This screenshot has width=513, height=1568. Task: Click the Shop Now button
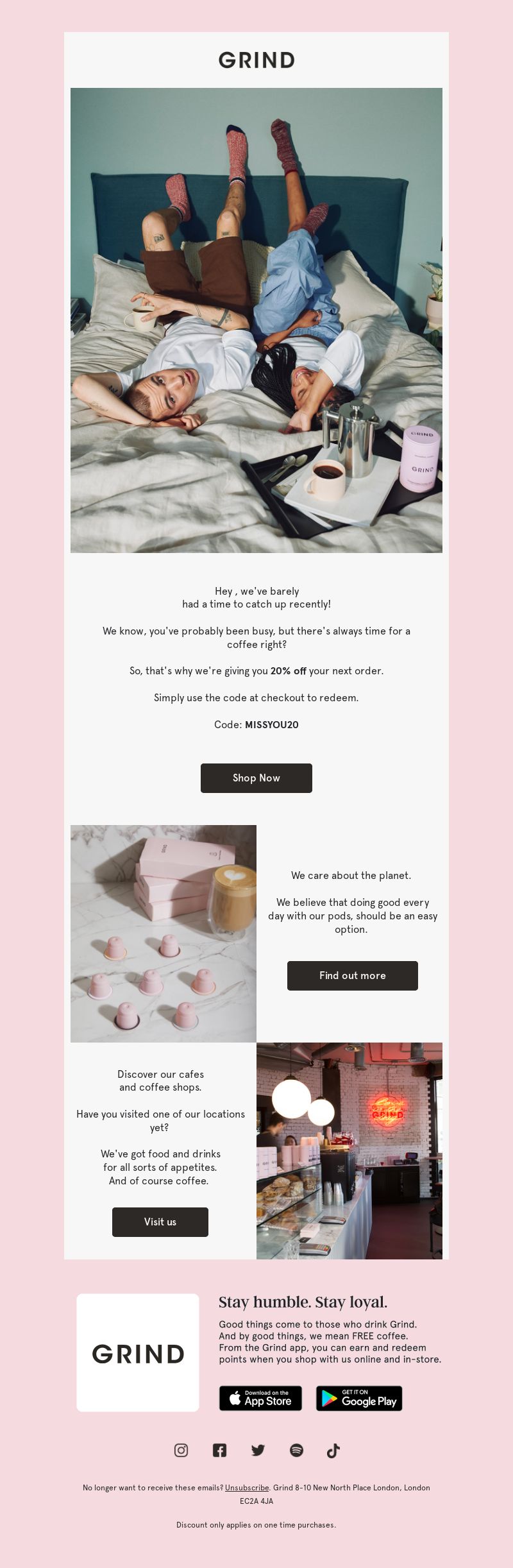[256, 778]
